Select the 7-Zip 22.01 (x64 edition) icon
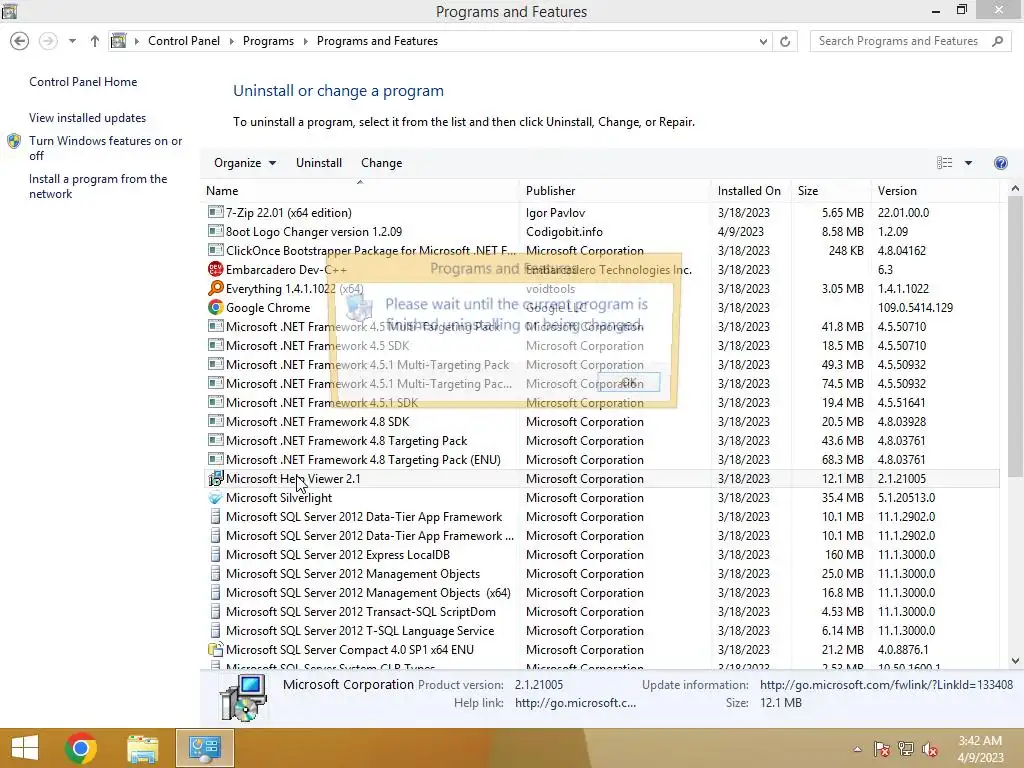Screen dimensions: 1024x768 [216, 212]
